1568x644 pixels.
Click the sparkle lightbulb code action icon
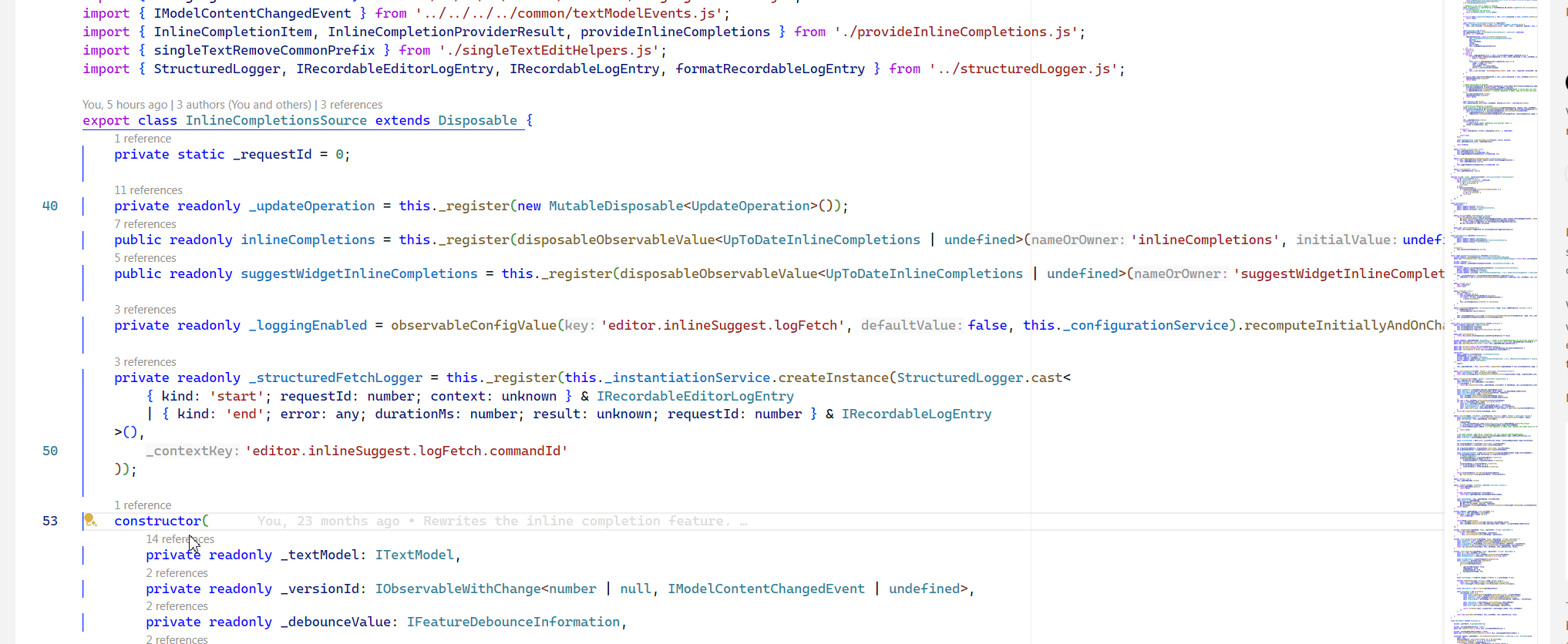tap(90, 521)
